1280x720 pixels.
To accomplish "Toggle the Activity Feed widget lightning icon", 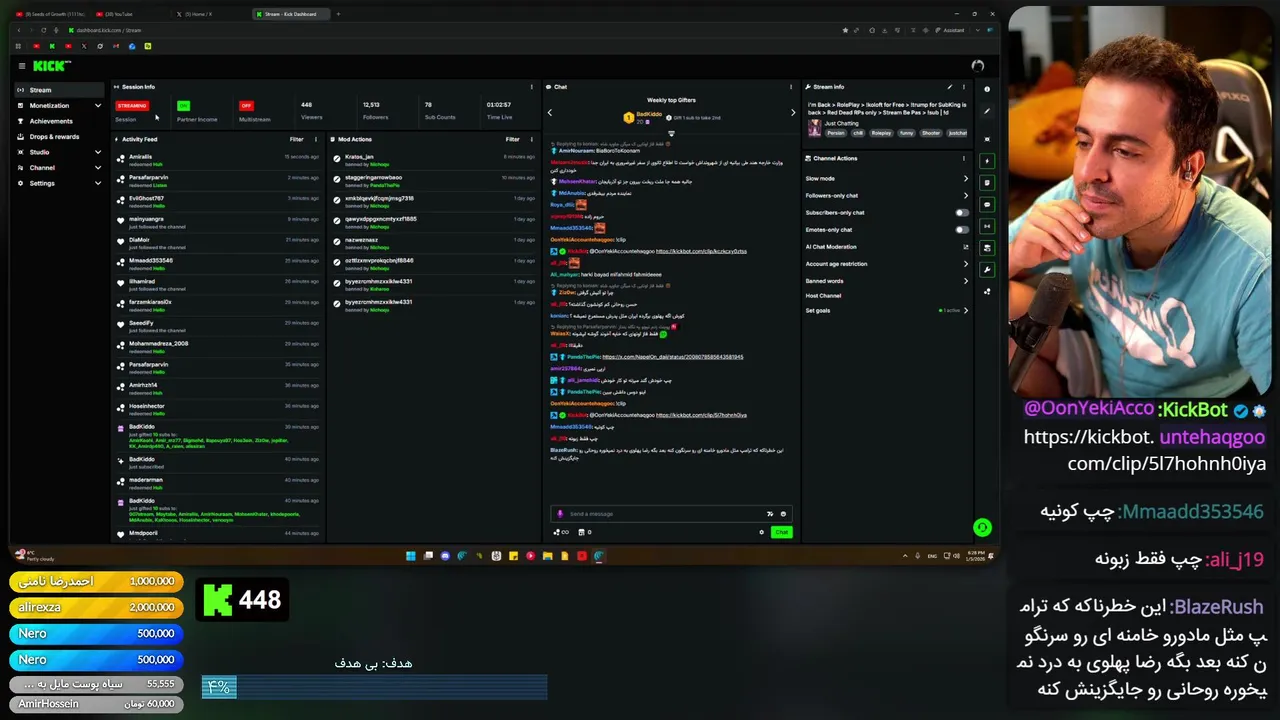I will pyautogui.click(x=987, y=161).
